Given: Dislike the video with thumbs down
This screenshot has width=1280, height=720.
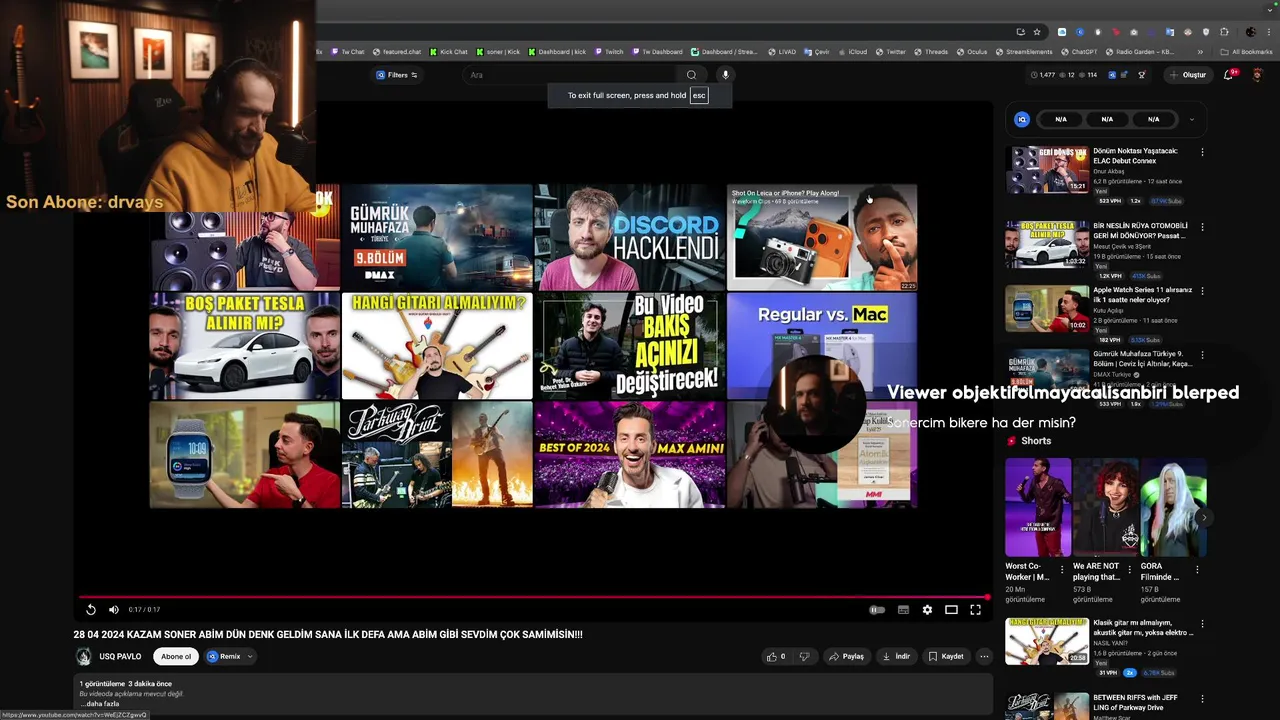Looking at the screenshot, I should 803,657.
